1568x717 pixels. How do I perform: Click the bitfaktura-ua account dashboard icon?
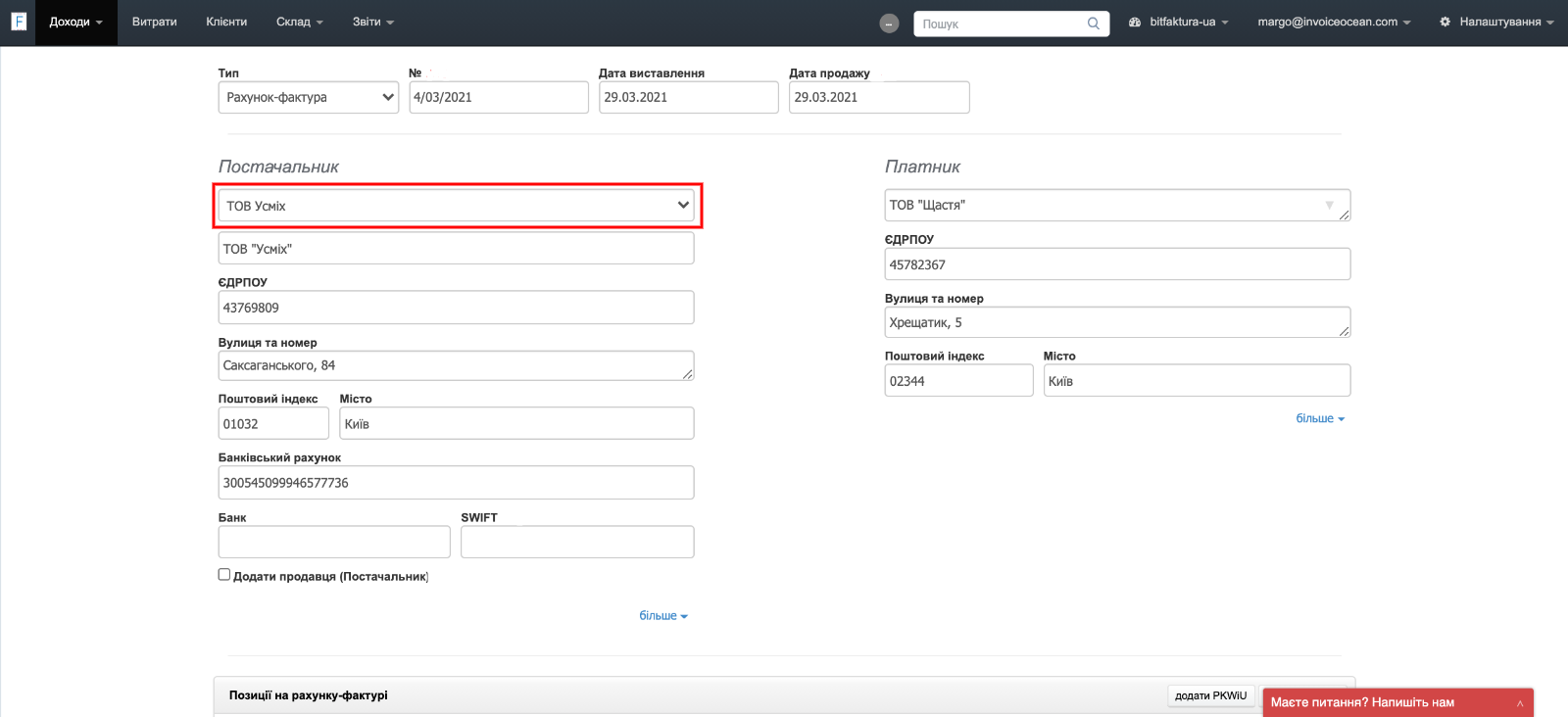coord(1135,22)
